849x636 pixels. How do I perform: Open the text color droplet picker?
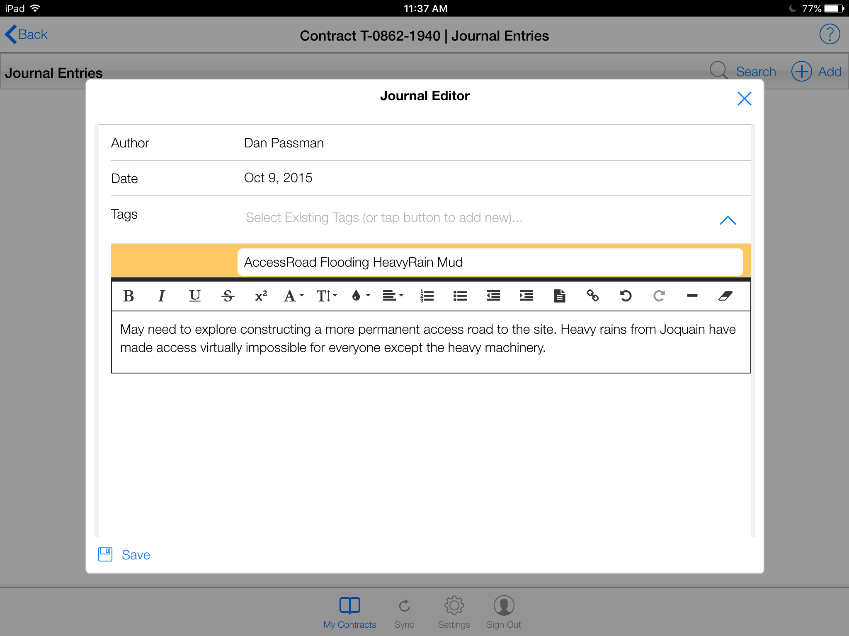(361, 296)
